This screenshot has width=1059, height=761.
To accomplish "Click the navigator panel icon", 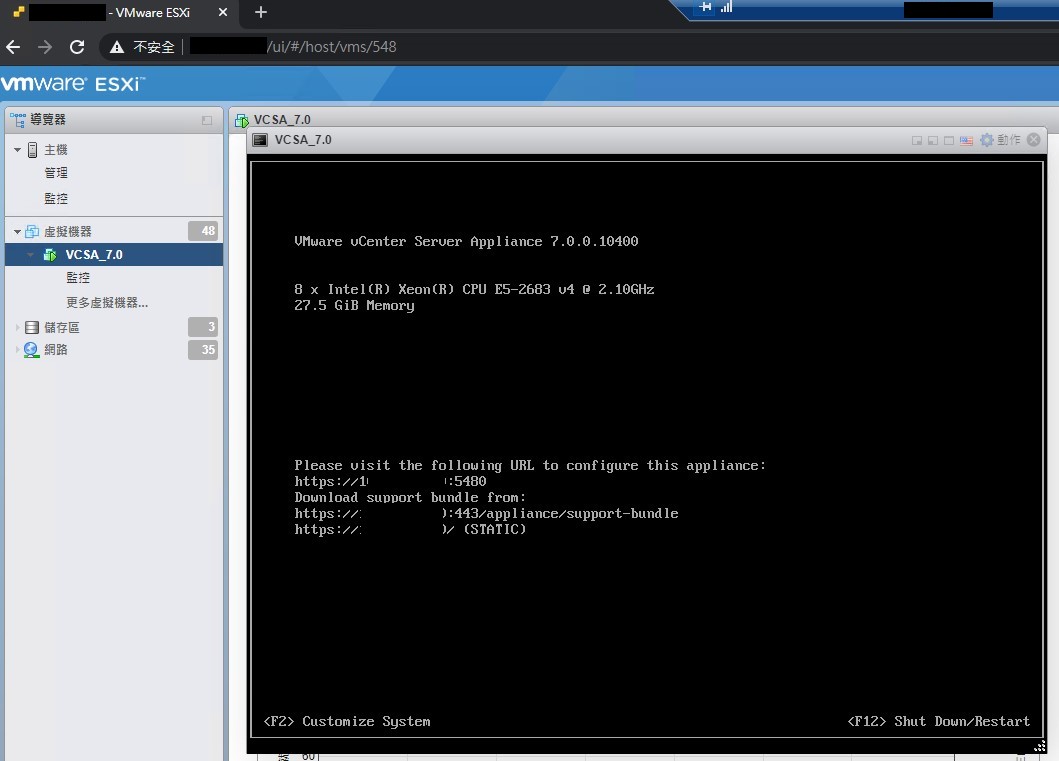I will pyautogui.click(x=18, y=120).
